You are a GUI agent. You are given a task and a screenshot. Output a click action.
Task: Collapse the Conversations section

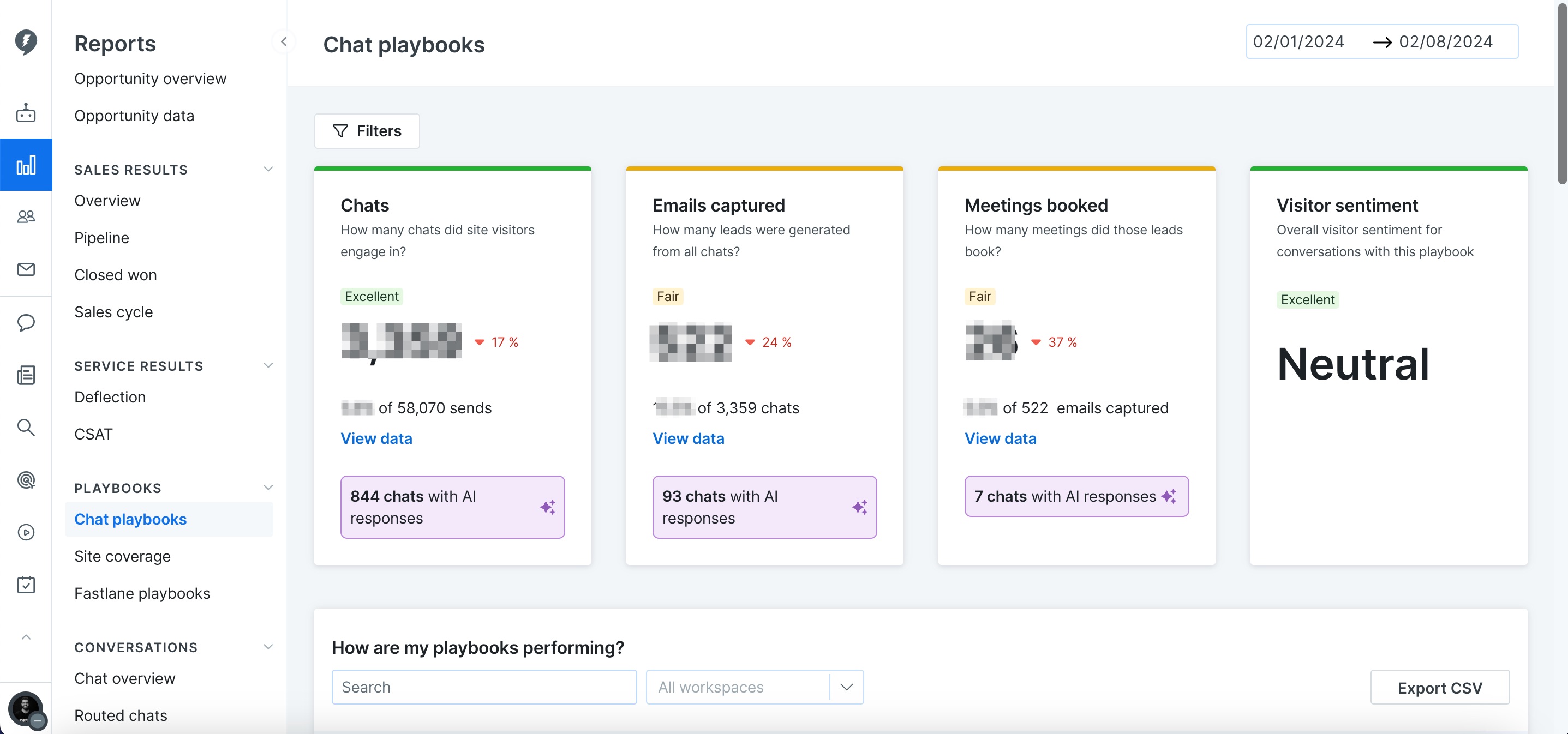click(x=268, y=647)
